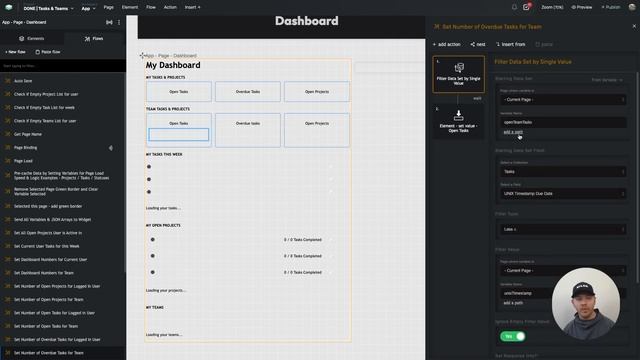Click the Publish button
Screen dimensions: 640x360
[611, 7]
